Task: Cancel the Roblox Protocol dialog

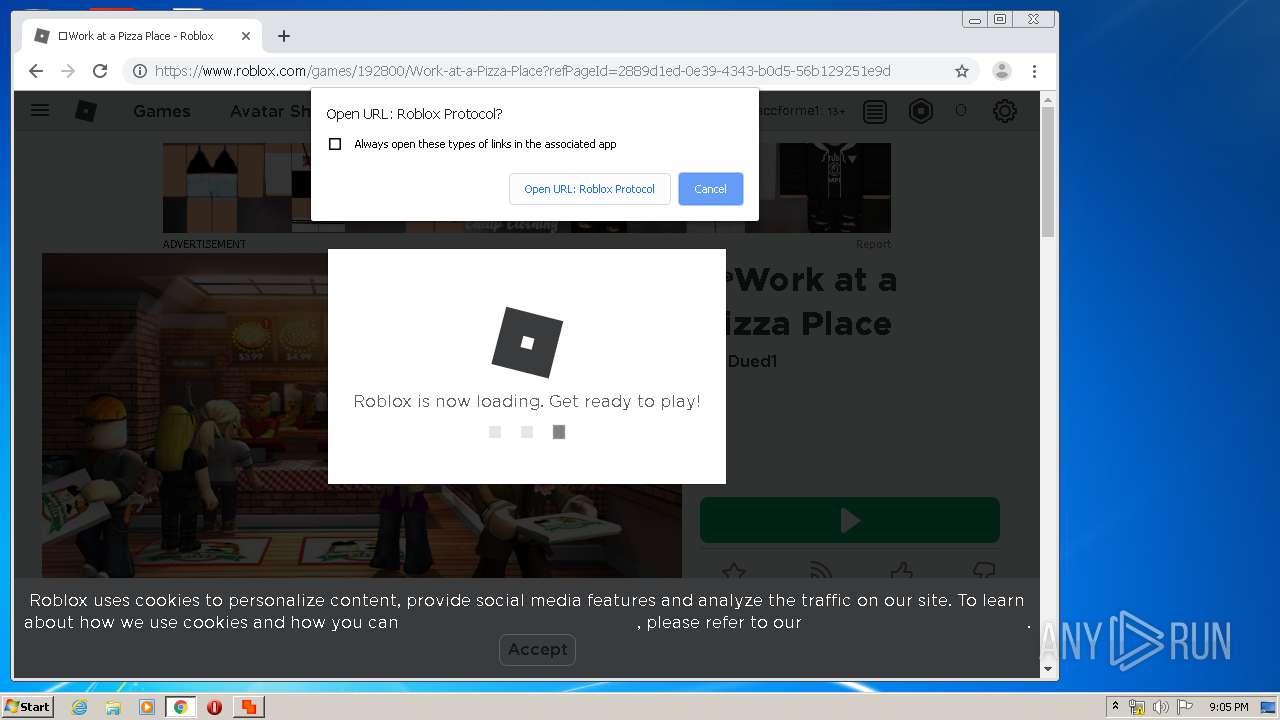Action: [710, 189]
